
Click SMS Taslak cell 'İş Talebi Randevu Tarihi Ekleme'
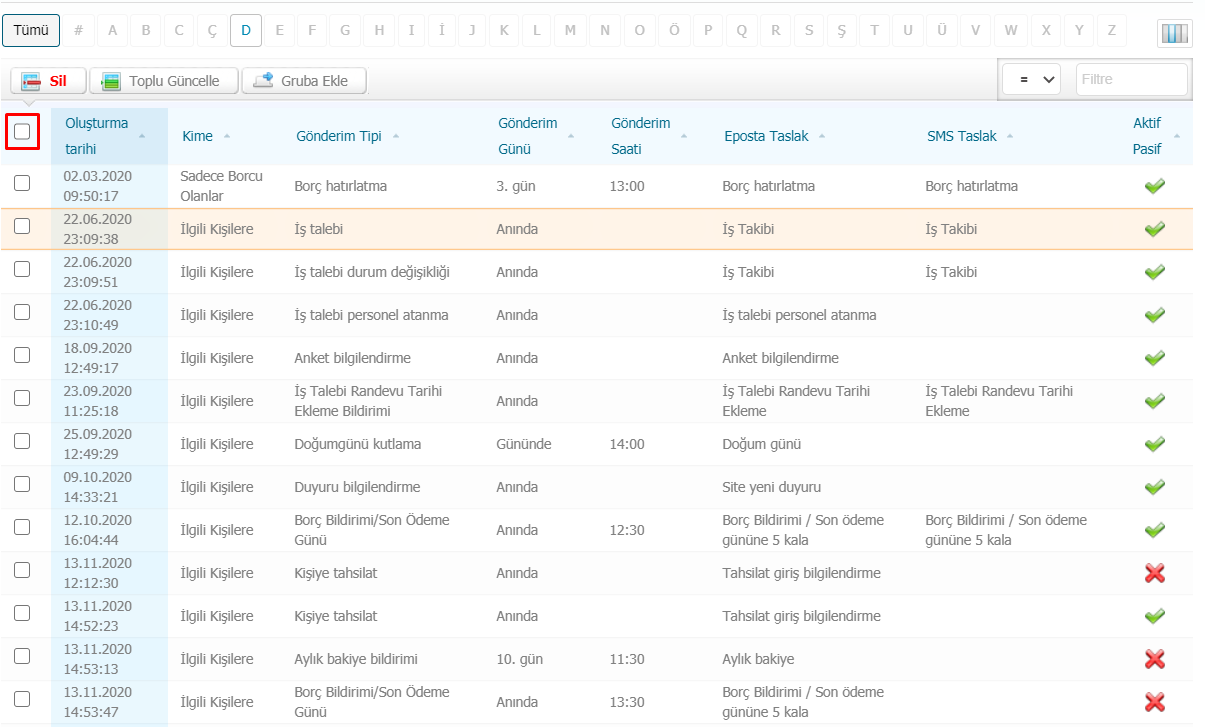click(x=1000, y=401)
